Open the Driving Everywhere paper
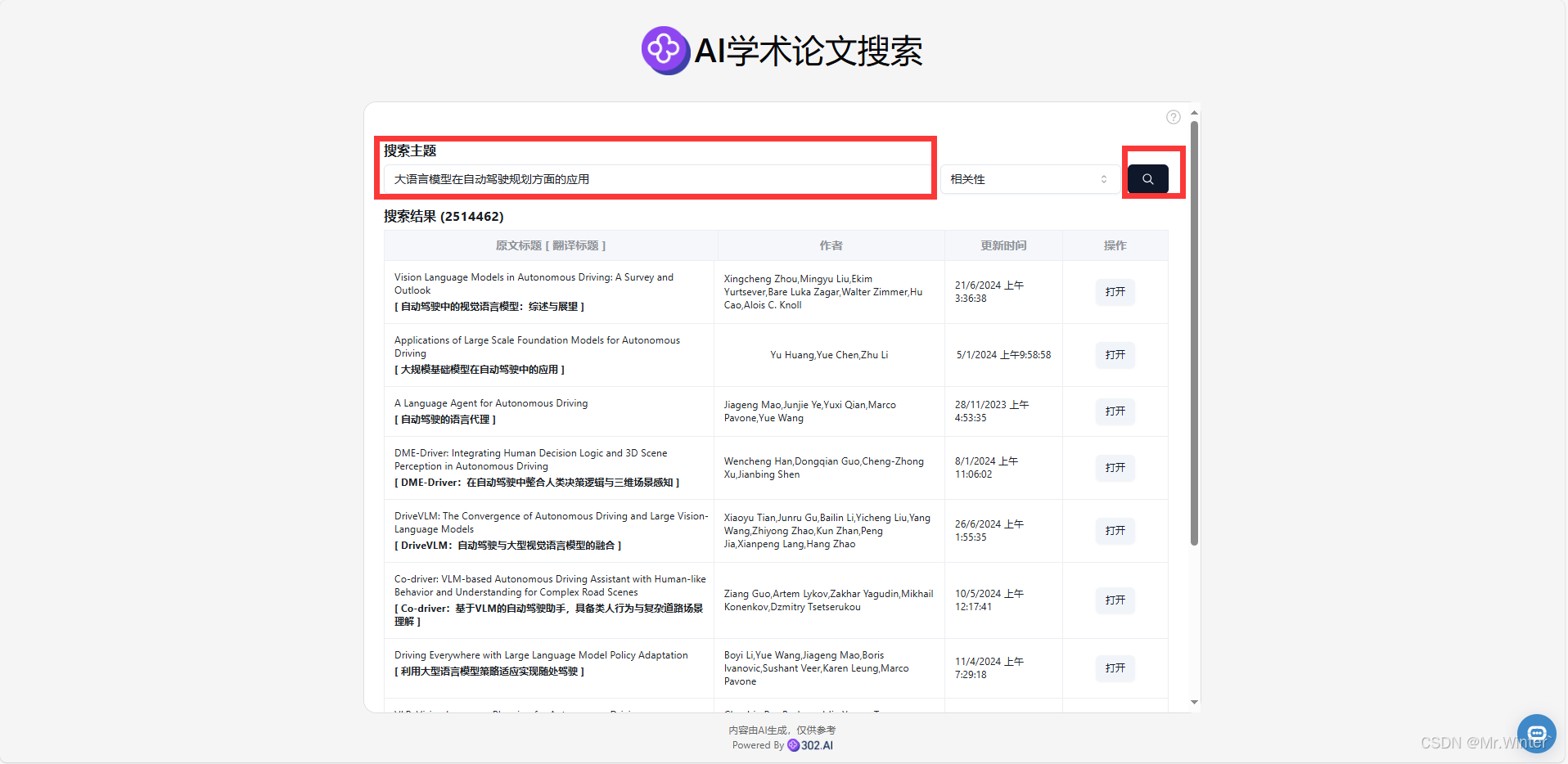 (1115, 668)
